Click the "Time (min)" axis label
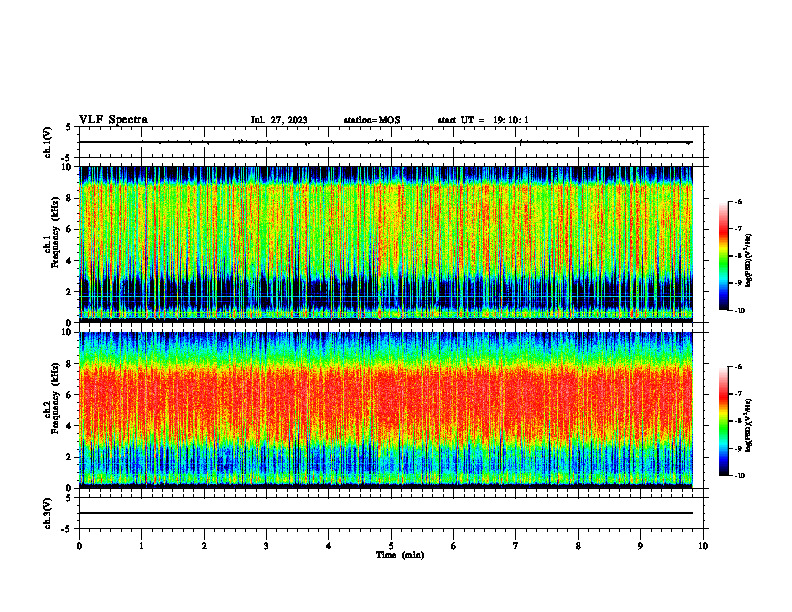Image resolution: width=792 pixels, height=612 pixels. pyautogui.click(x=400, y=555)
